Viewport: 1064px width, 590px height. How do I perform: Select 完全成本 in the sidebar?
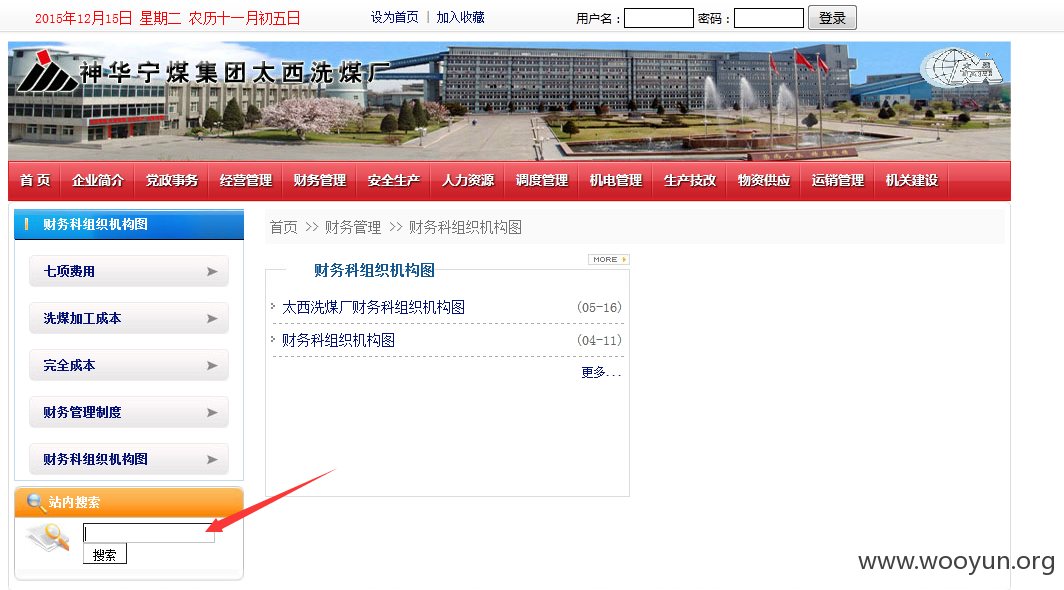click(x=129, y=365)
